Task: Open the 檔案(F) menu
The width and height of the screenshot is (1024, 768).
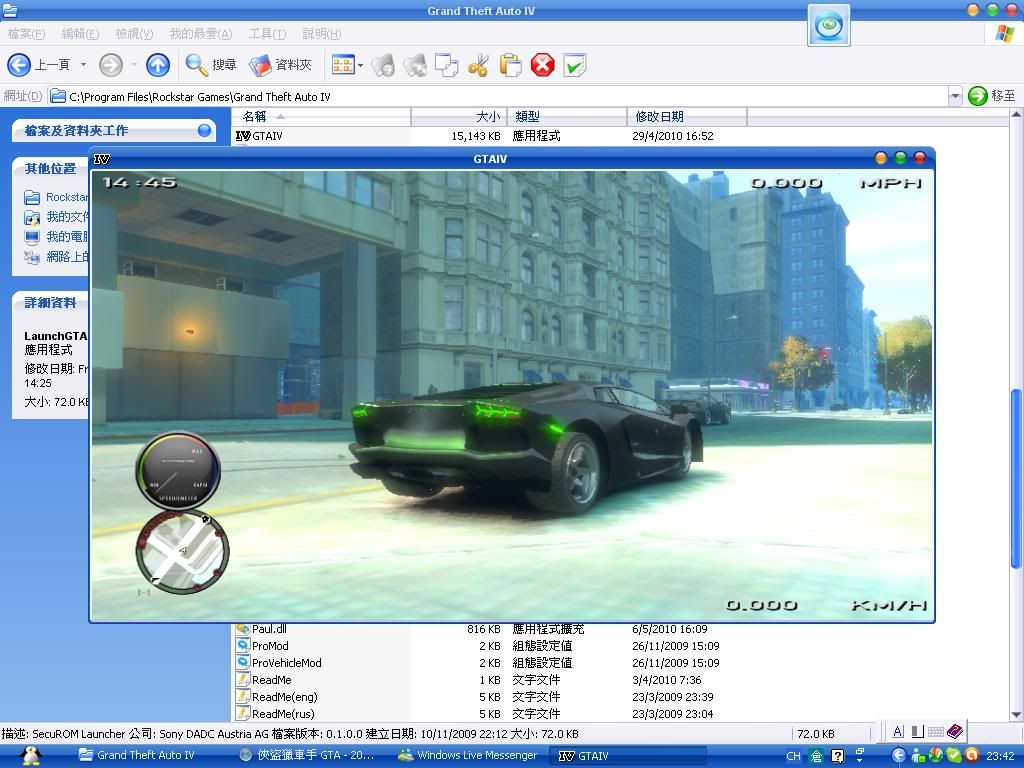Action: click(26, 34)
